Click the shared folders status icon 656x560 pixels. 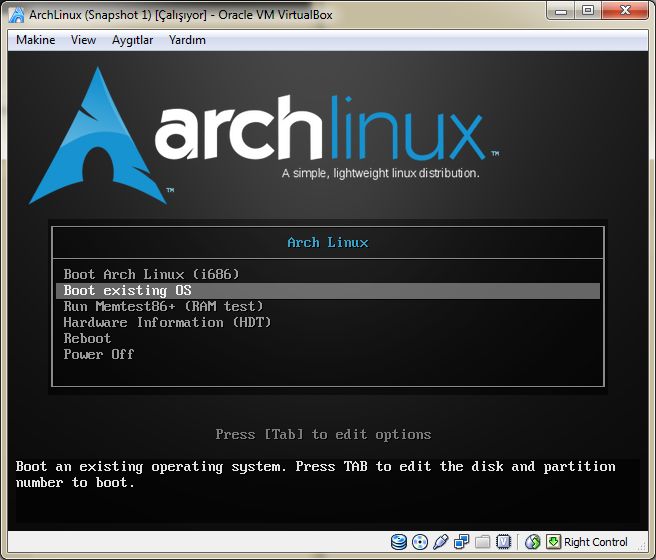tap(482, 542)
